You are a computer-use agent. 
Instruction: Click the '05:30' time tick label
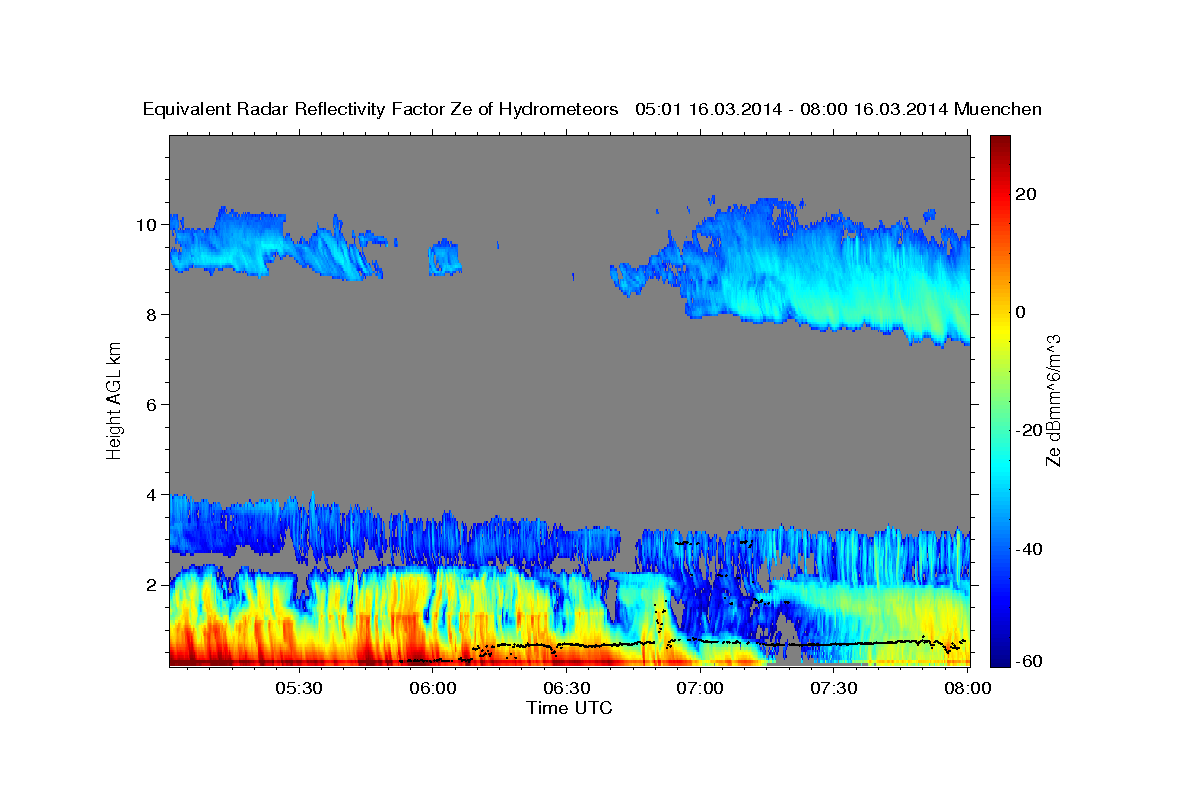[299, 689]
